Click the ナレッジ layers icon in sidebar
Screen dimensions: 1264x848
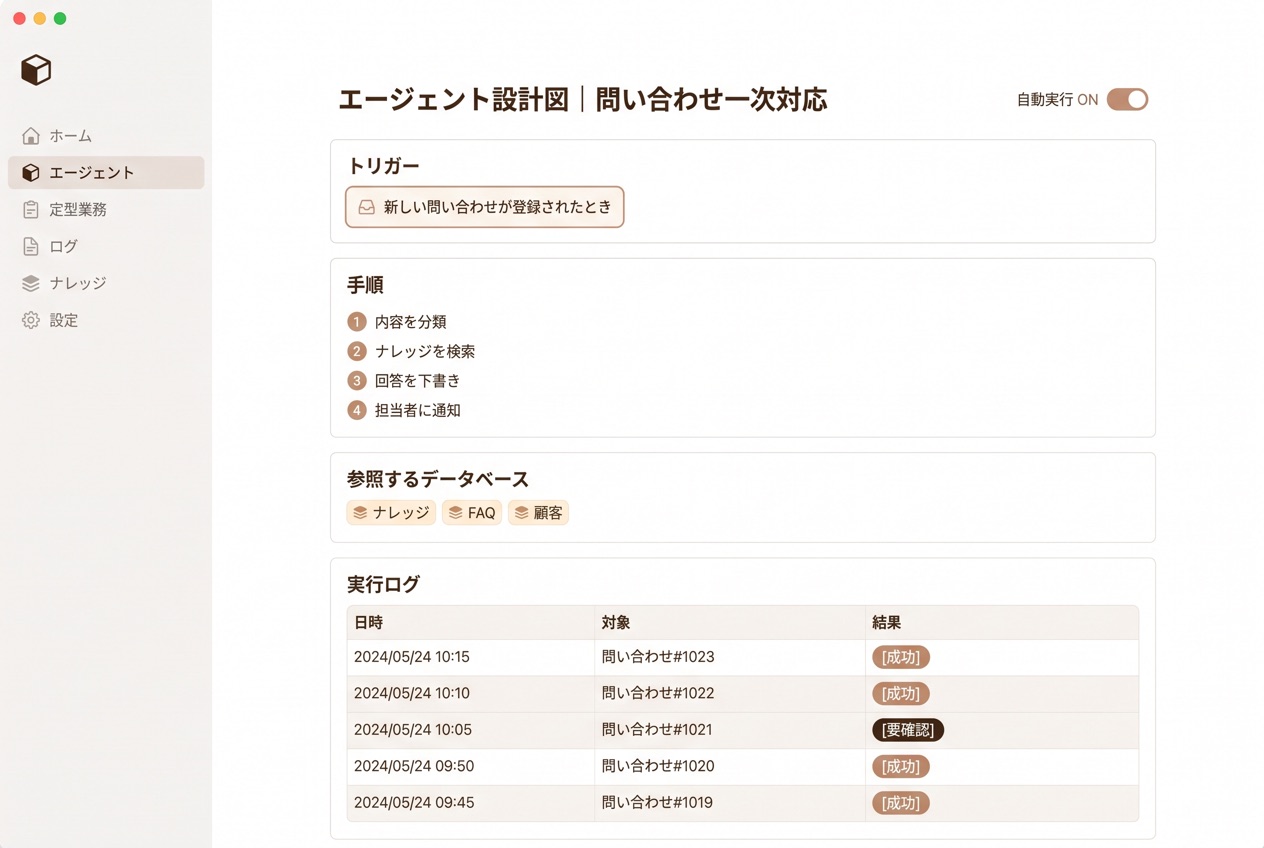pyautogui.click(x=31, y=284)
